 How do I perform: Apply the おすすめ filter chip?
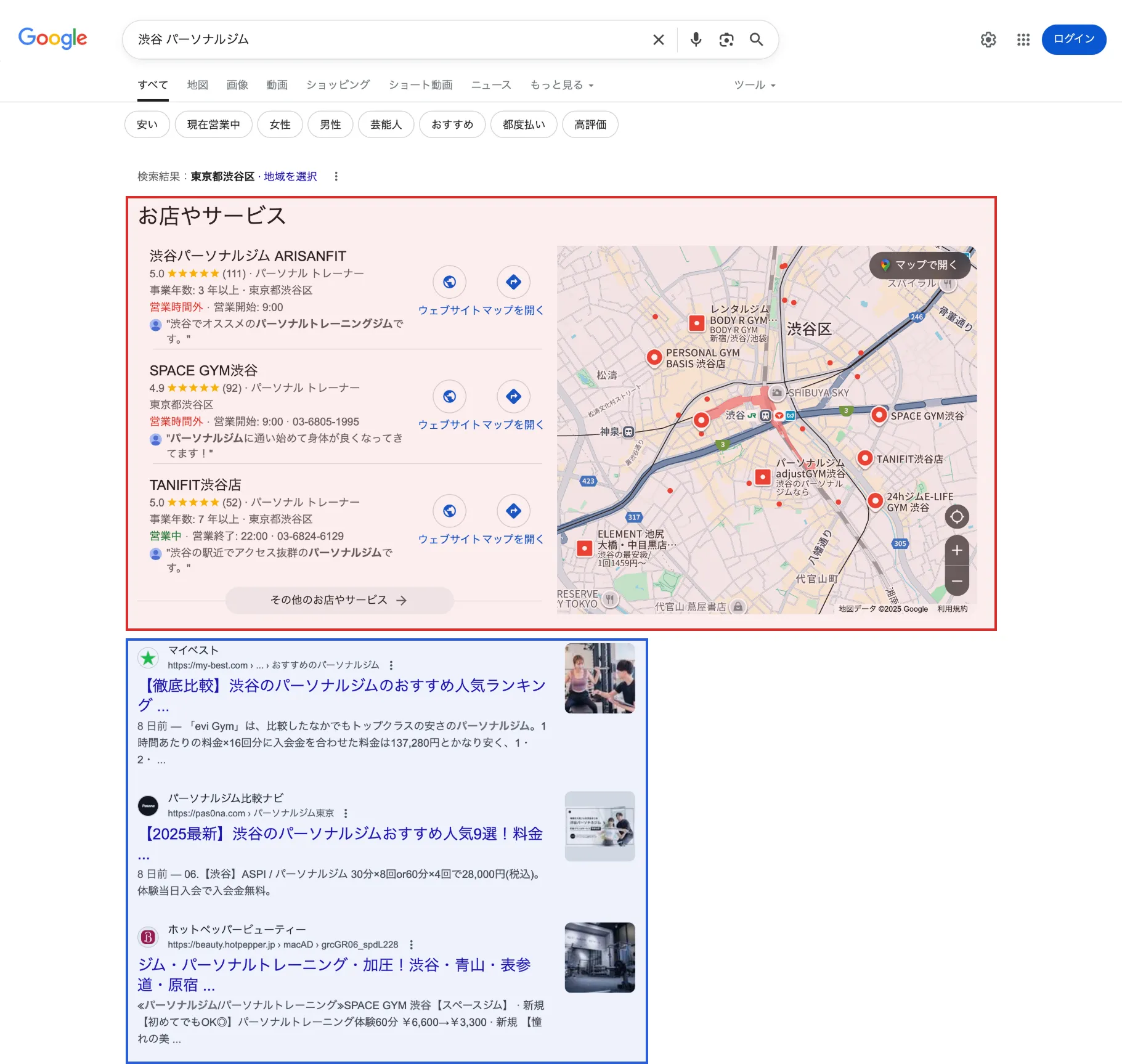tap(453, 124)
